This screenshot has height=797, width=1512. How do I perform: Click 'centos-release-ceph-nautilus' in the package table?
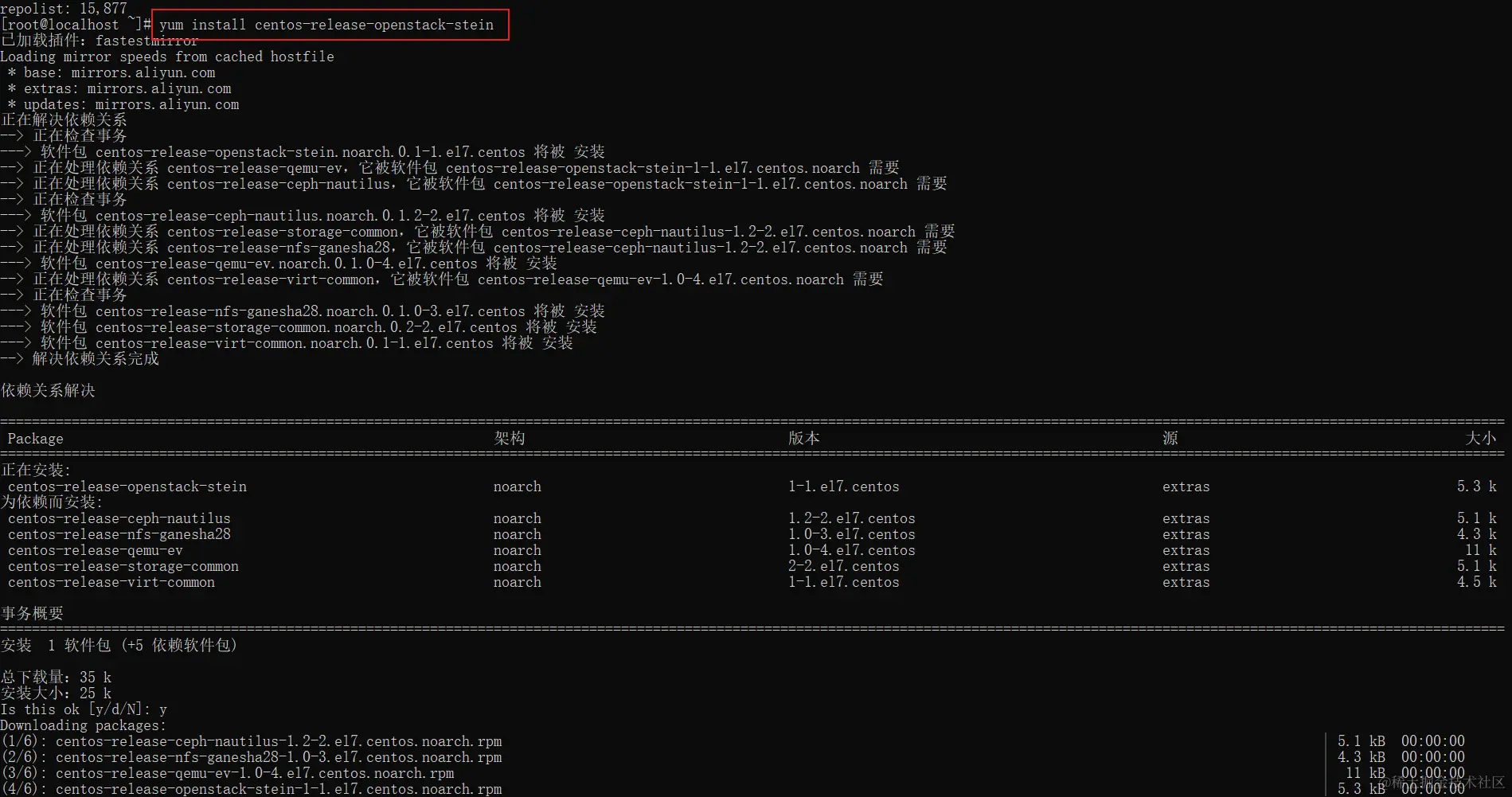coord(119,518)
